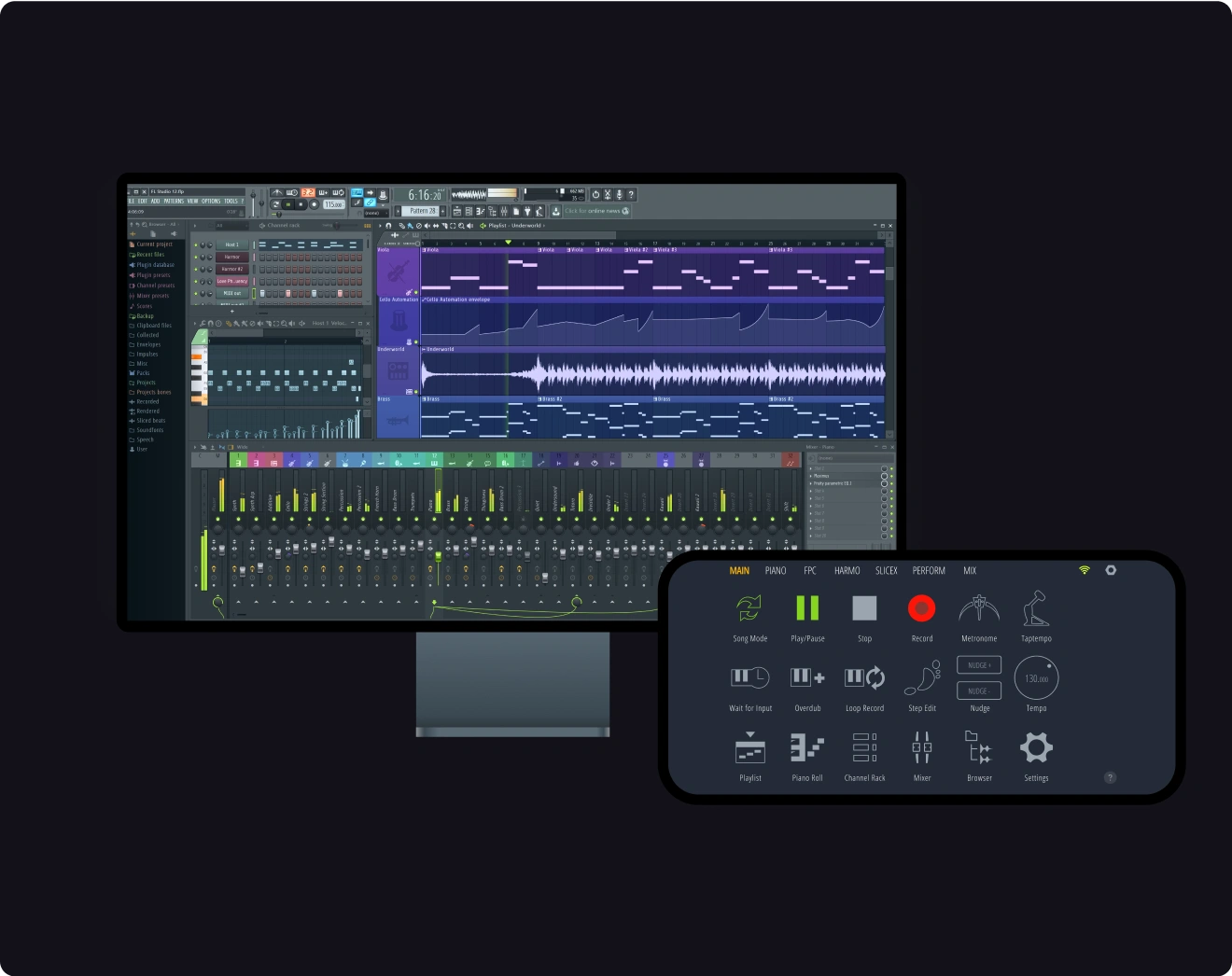Switch to the MIX tab

pyautogui.click(x=970, y=571)
